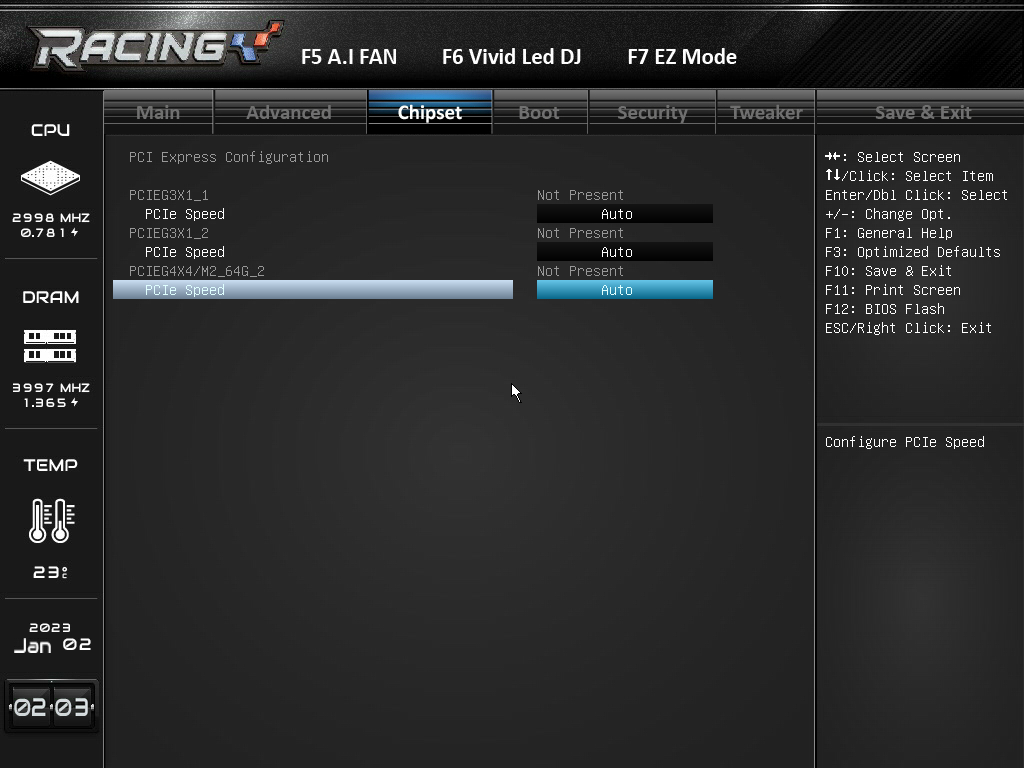The height and width of the screenshot is (768, 1024).
Task: Go to the Tweaker tab
Action: click(x=766, y=112)
